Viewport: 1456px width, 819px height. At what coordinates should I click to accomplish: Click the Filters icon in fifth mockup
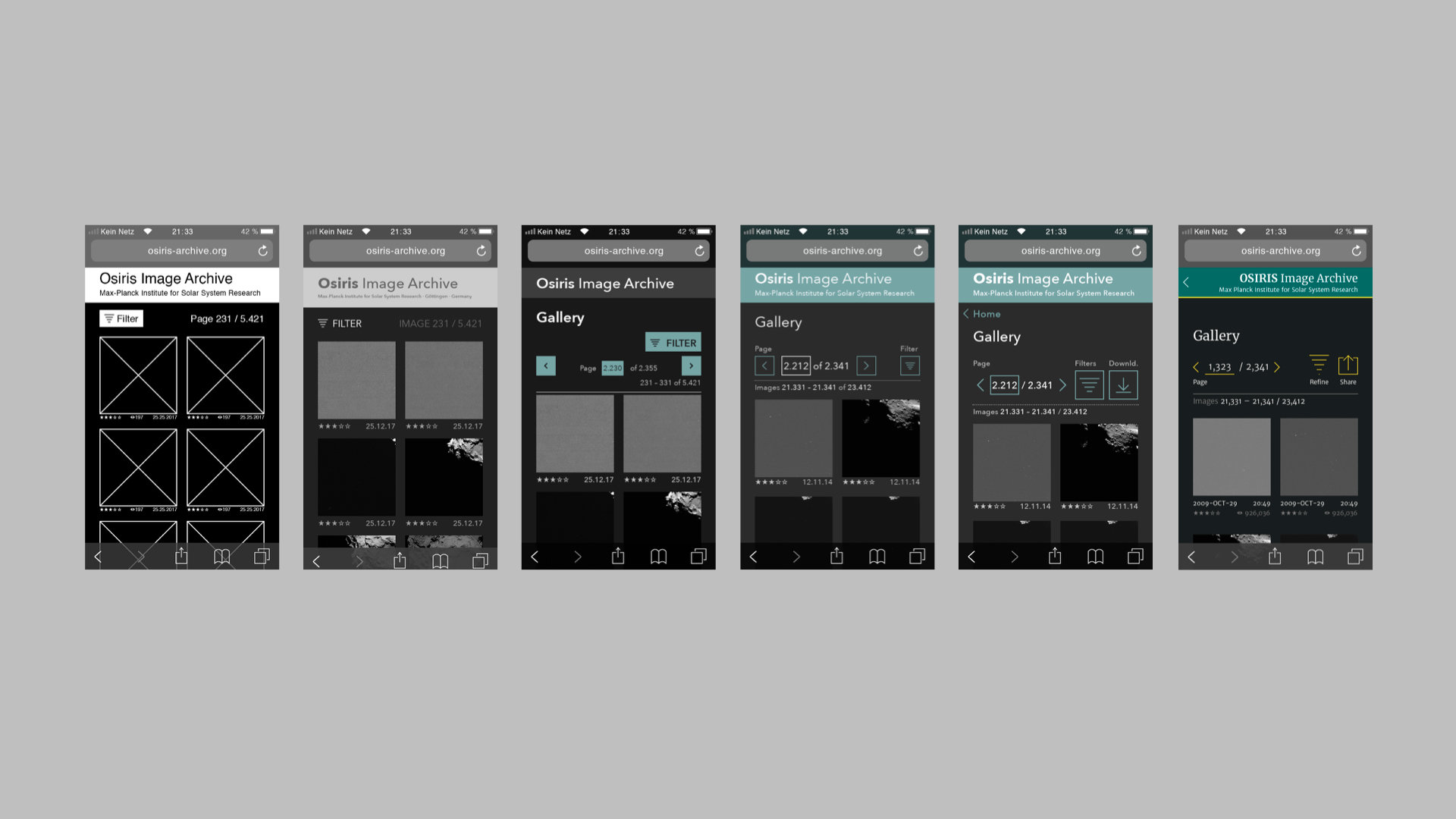coord(1088,385)
